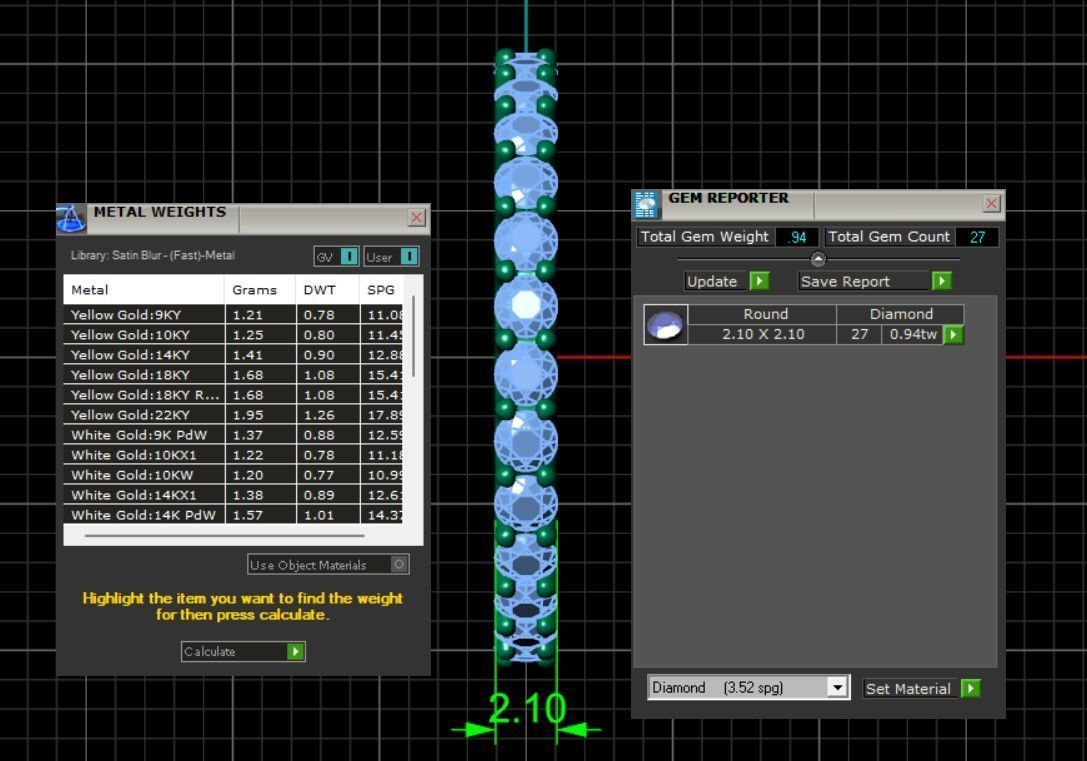1087x761 pixels.
Task: Click the green arrow beside Calculate
Action: (296, 651)
